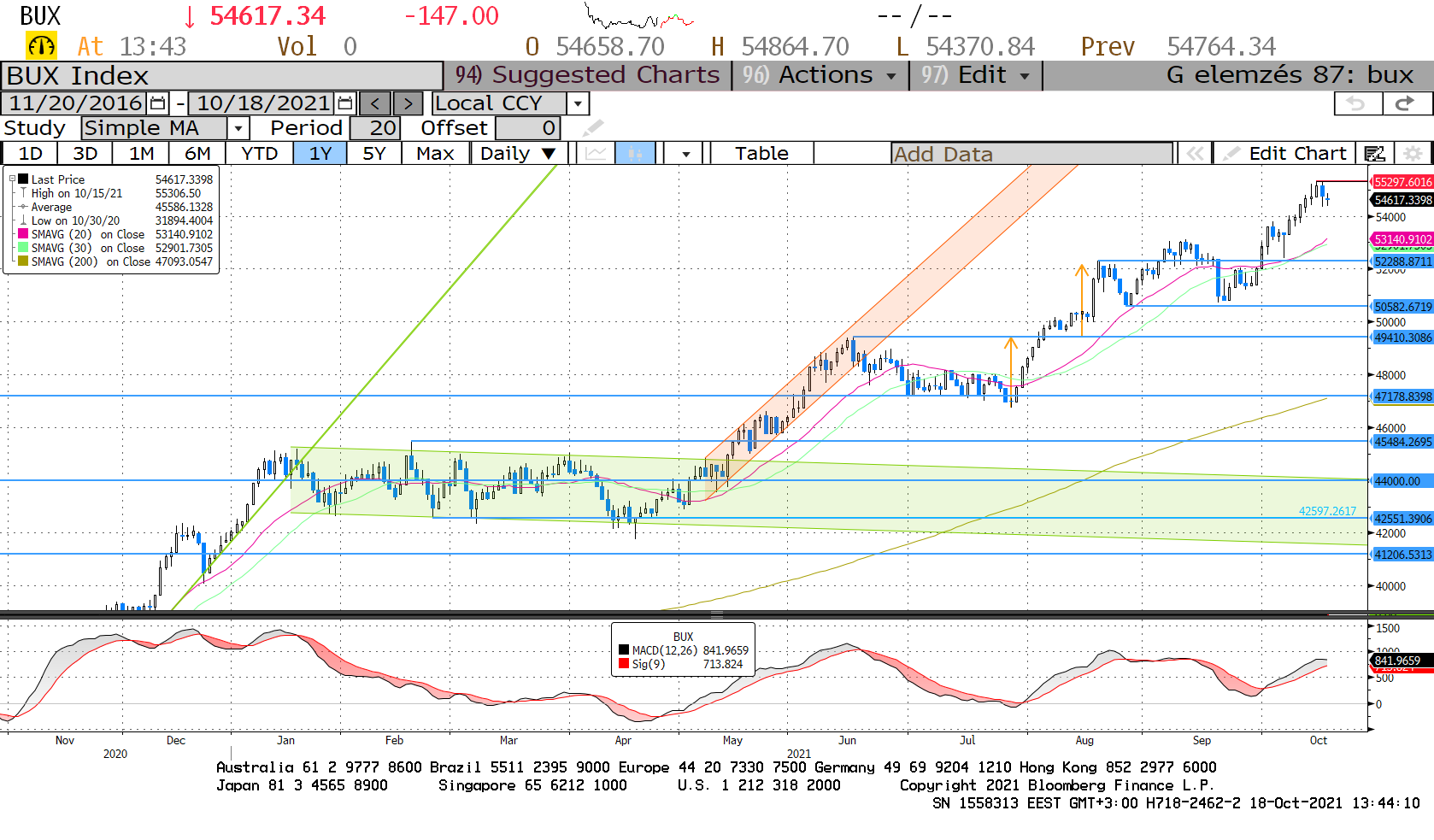The height and width of the screenshot is (840, 1434).
Task: Click the 54617.3398 last price axis label
Action: coord(1402,200)
